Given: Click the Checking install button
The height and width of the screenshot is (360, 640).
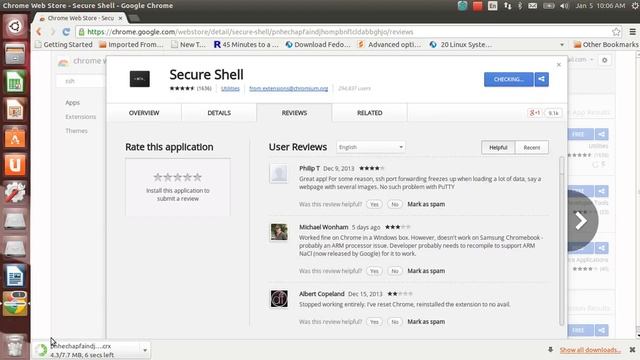Looking at the screenshot, I should 509,79.
